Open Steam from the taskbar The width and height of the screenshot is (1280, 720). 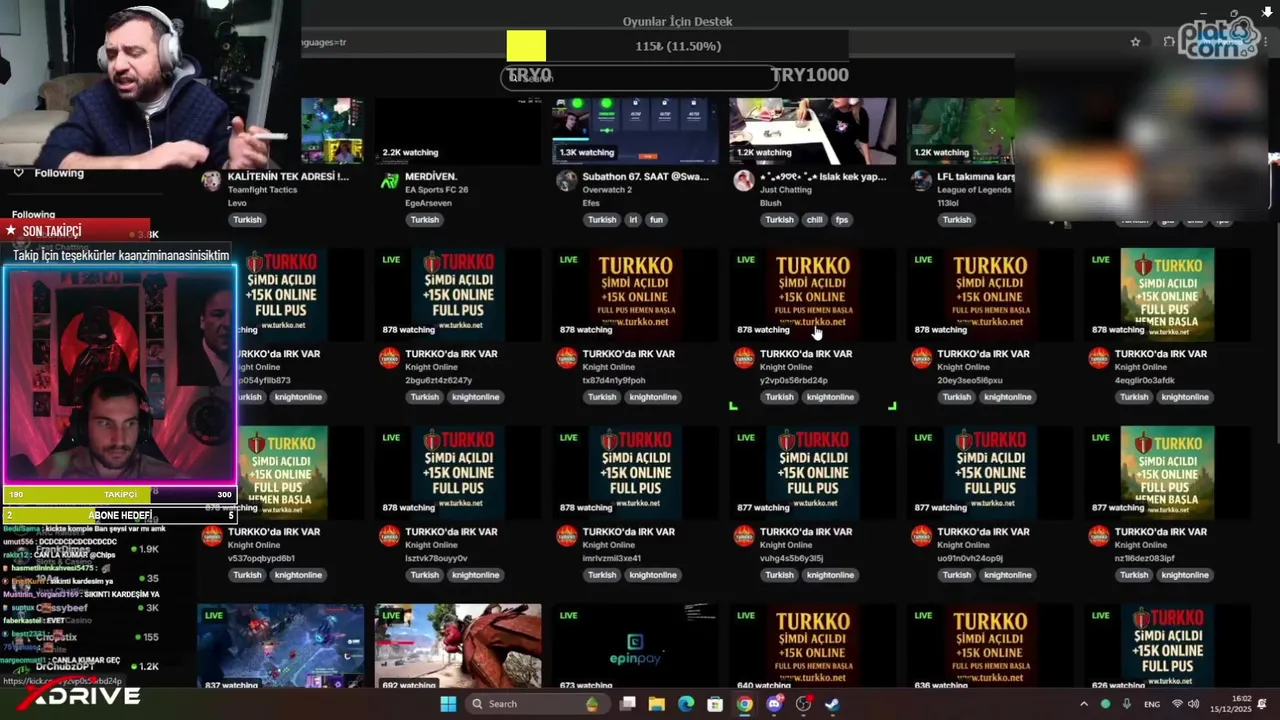832,704
